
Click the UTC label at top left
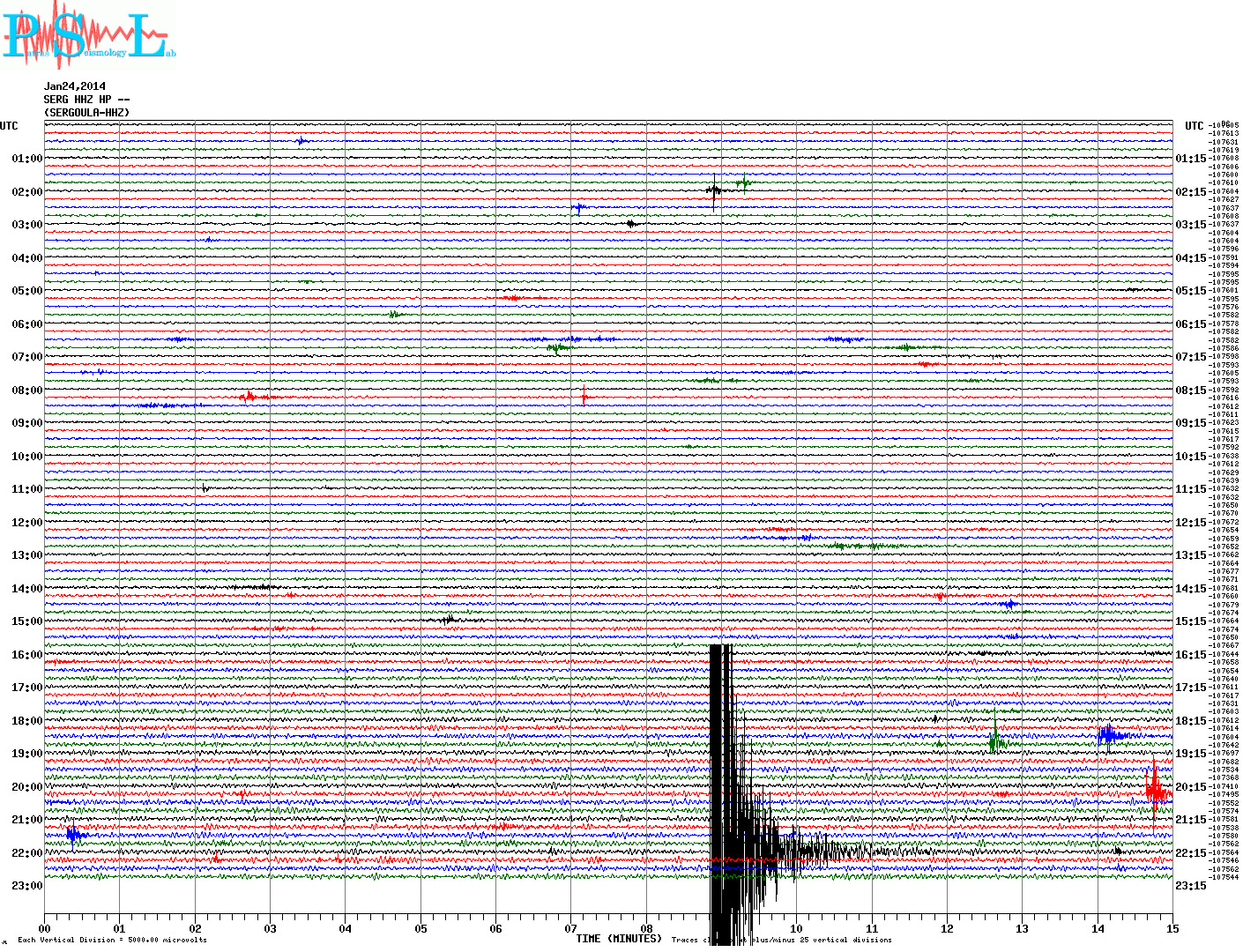tap(9, 126)
